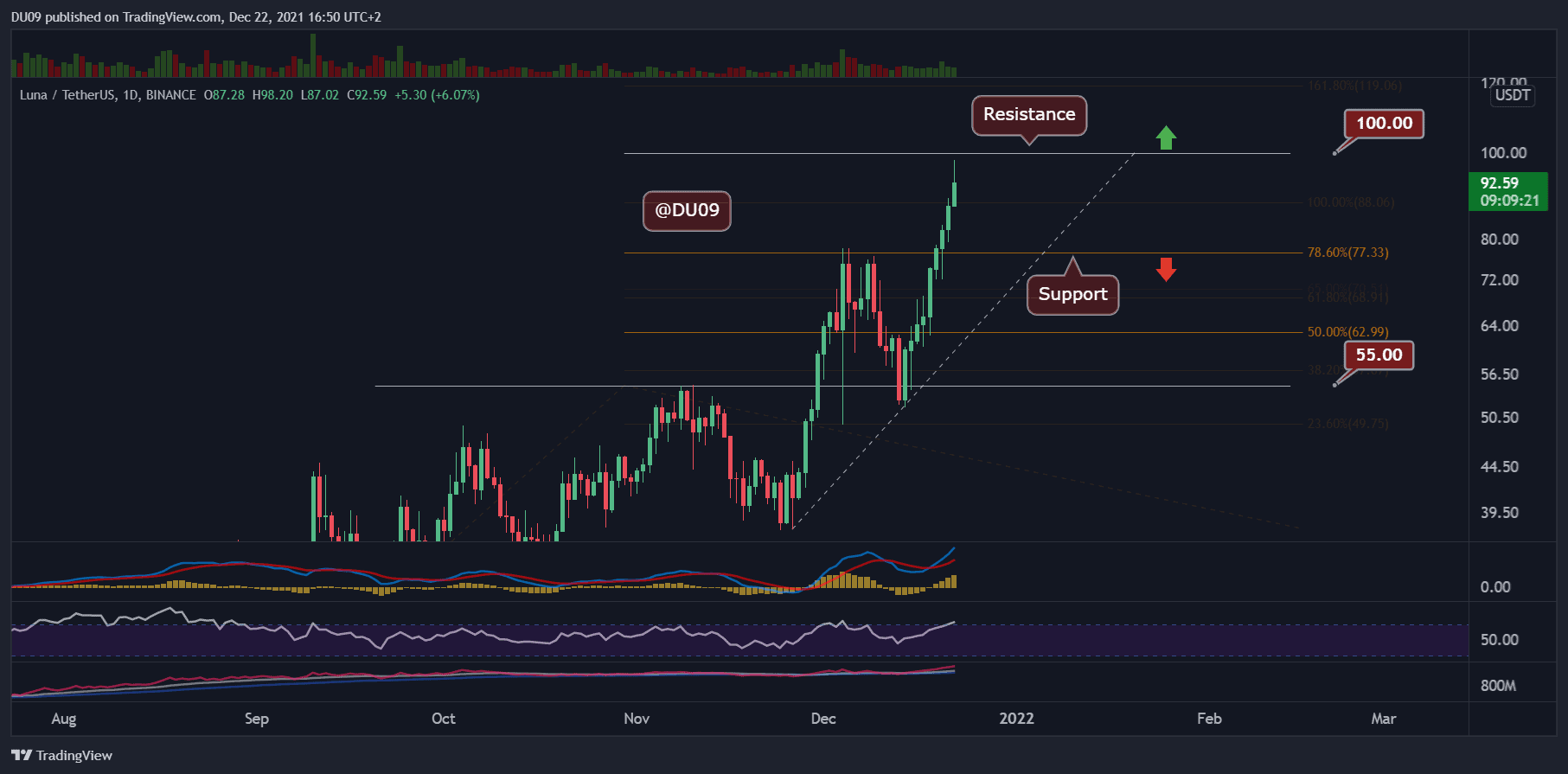
Task: Click the 50.50 price axis value
Action: pyautogui.click(x=1500, y=418)
